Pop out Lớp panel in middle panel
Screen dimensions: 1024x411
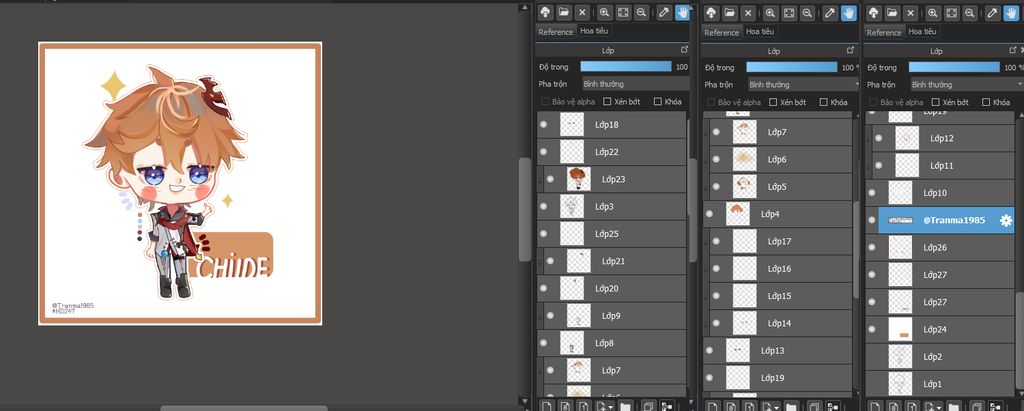pos(850,50)
